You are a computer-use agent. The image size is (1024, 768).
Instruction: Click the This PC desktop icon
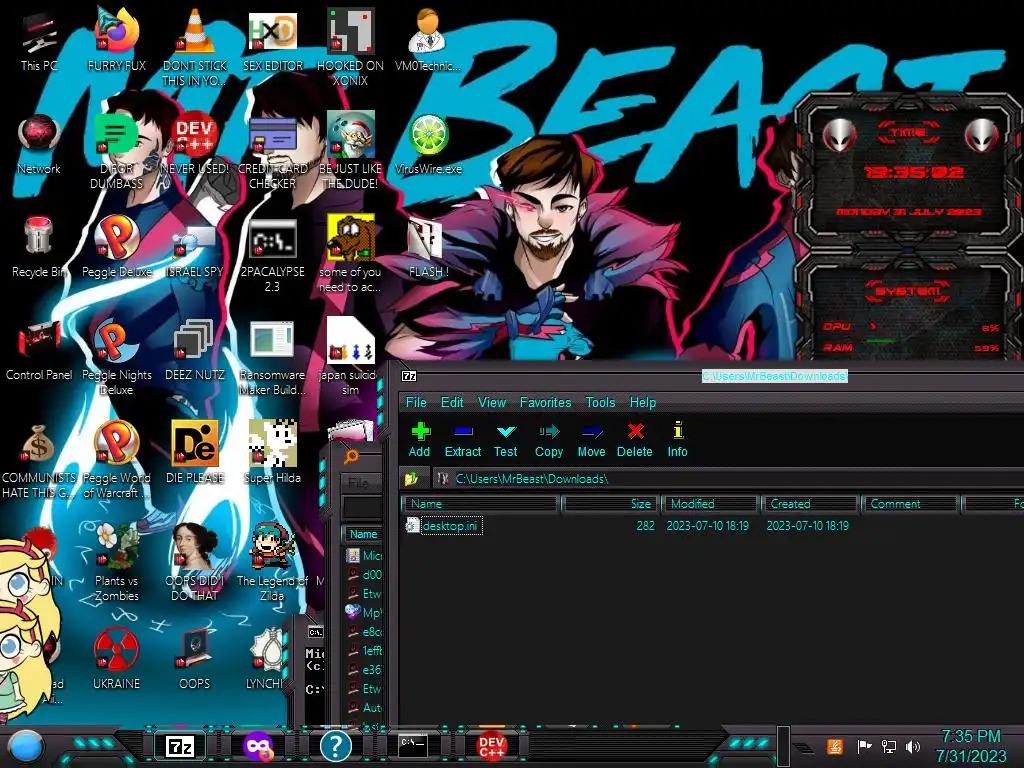pos(39,42)
